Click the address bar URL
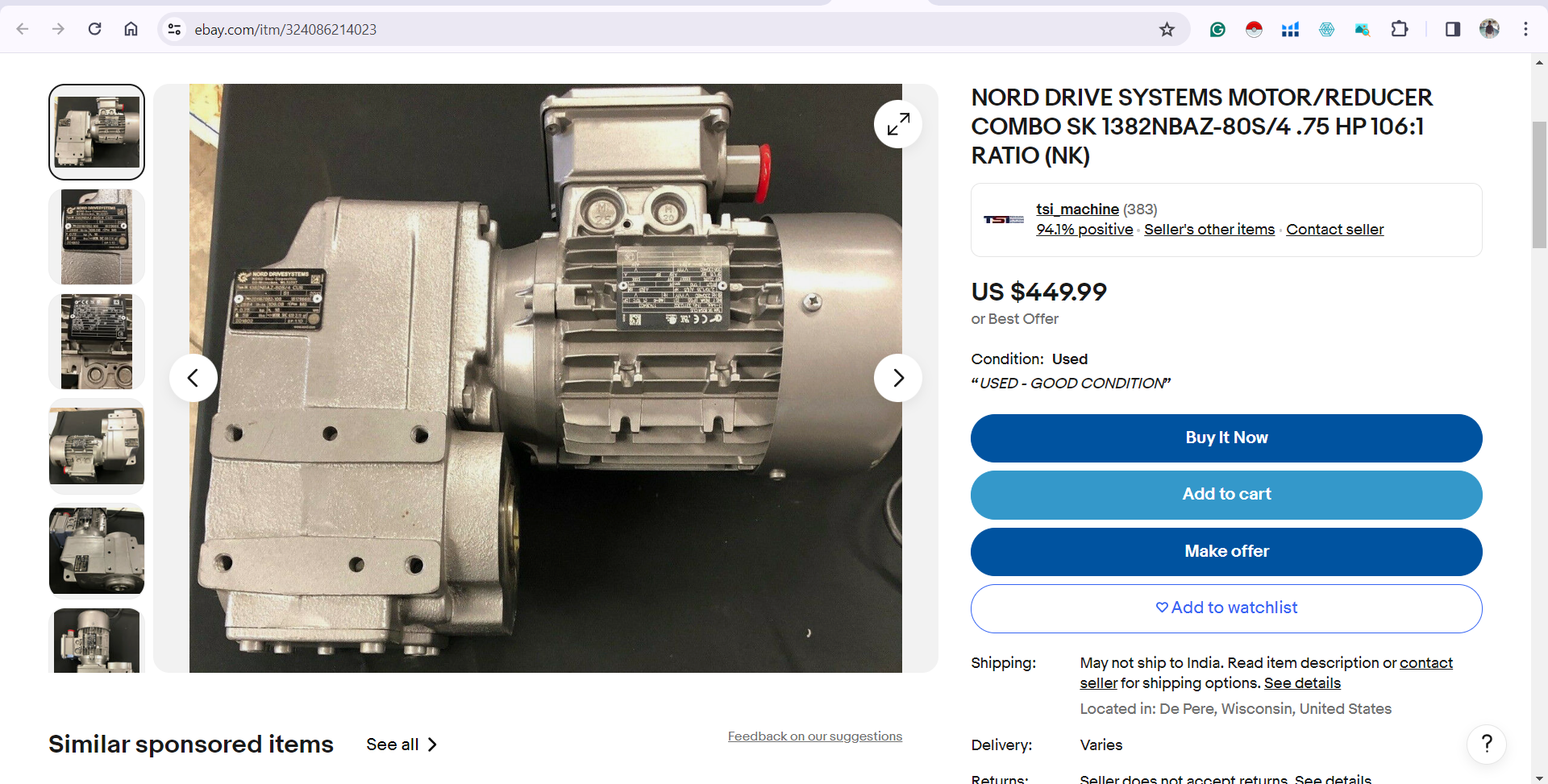The image size is (1548, 784). tap(285, 29)
